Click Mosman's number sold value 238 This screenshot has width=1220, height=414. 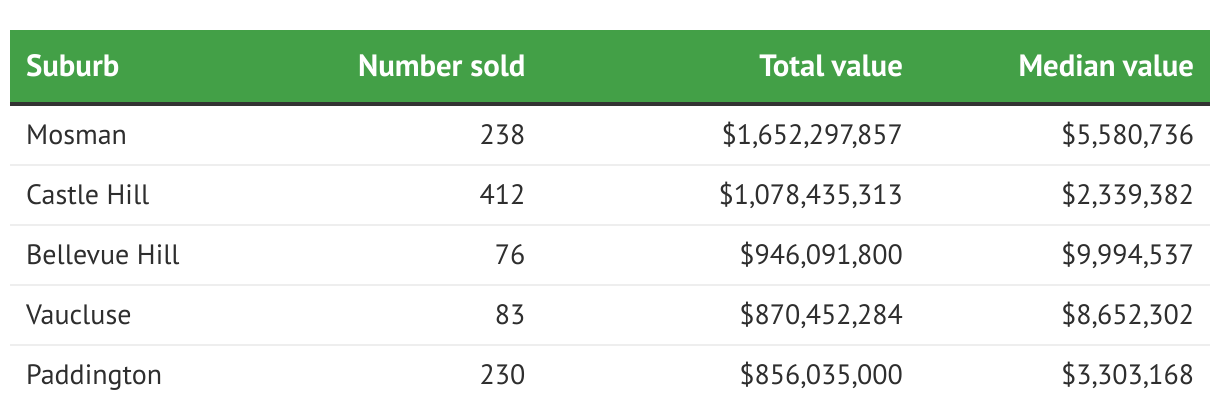point(503,135)
